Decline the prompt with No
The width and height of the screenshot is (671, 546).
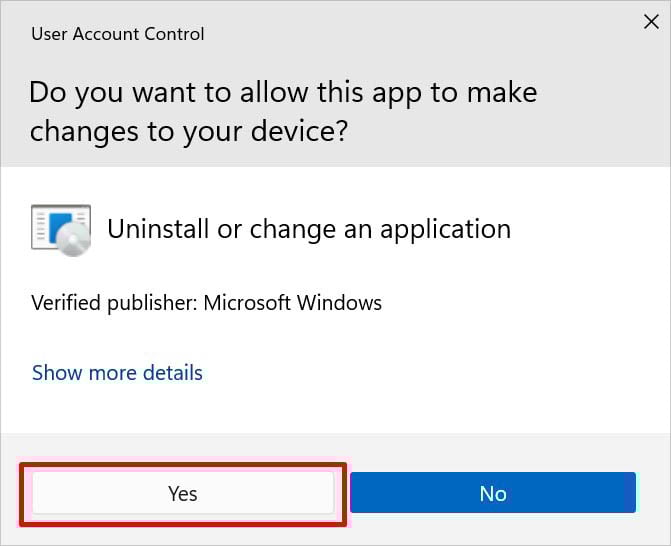(492, 493)
